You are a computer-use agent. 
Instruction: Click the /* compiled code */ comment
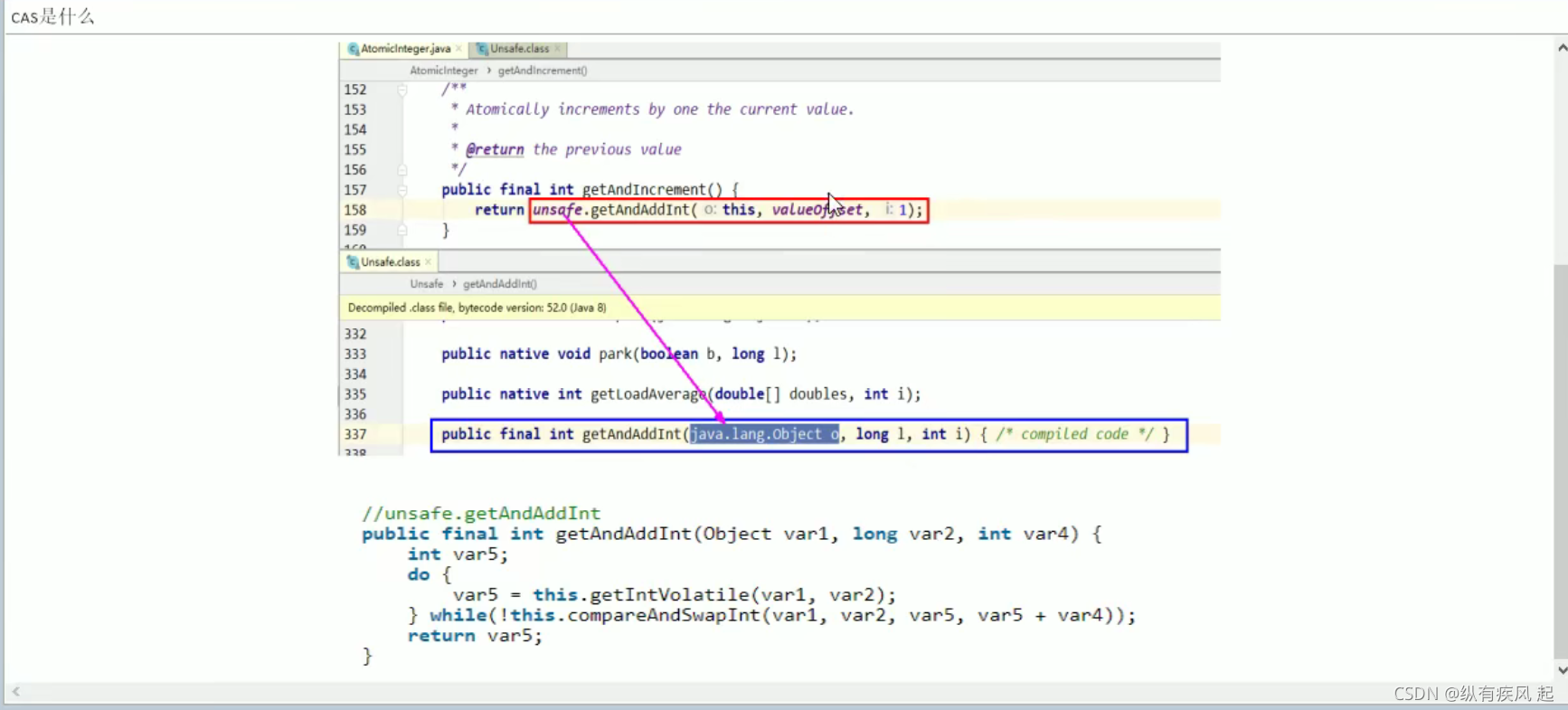pyautogui.click(x=1075, y=434)
